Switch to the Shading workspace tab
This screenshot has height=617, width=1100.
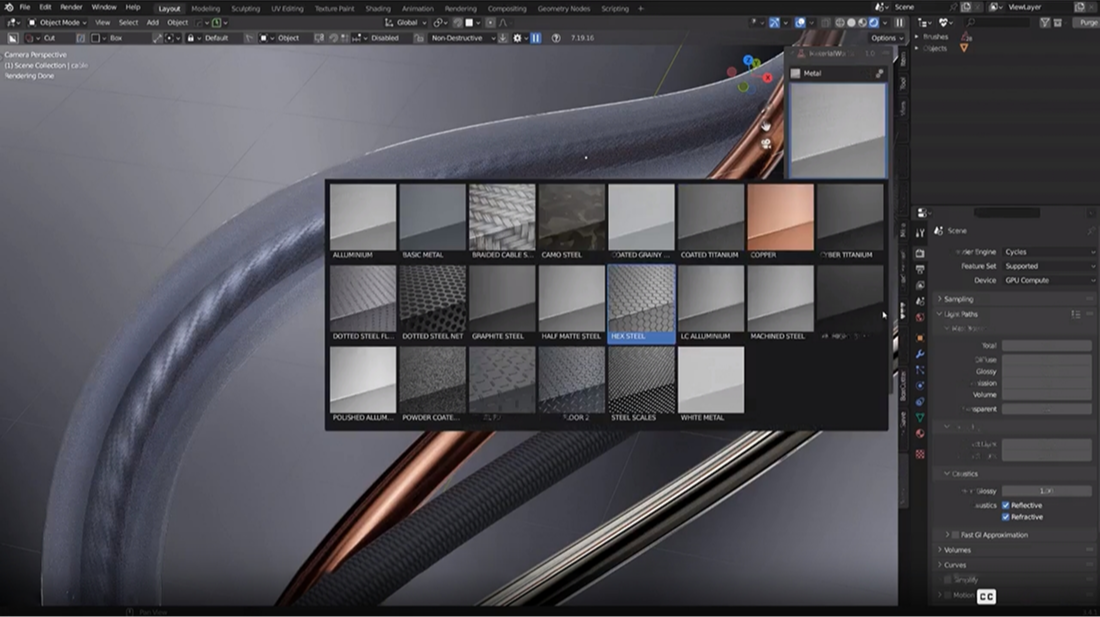click(377, 8)
